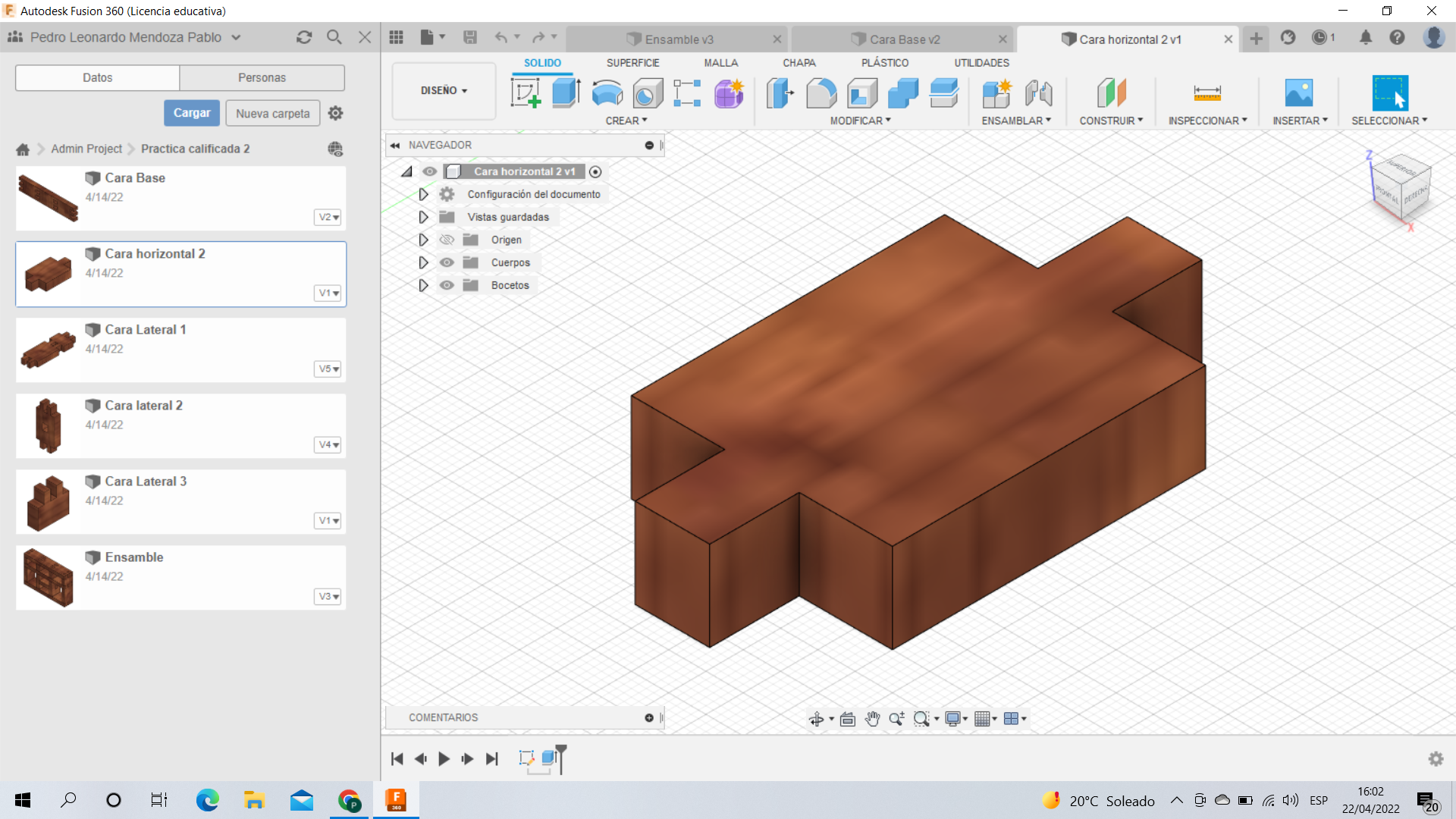Image resolution: width=1456 pixels, height=819 pixels.
Task: Click the timeline play button
Action: pos(444,758)
